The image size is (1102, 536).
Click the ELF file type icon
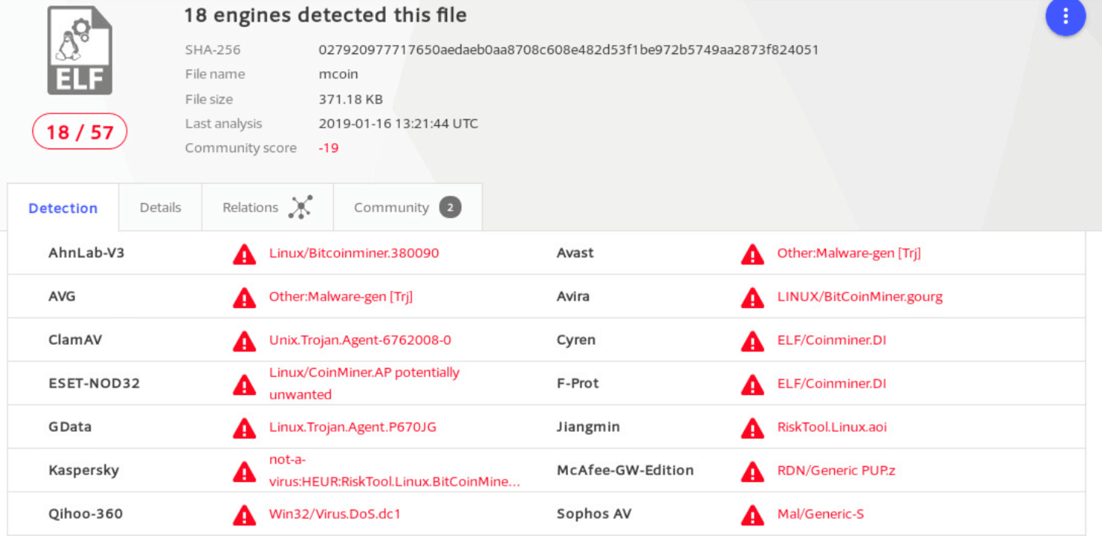tap(79, 51)
